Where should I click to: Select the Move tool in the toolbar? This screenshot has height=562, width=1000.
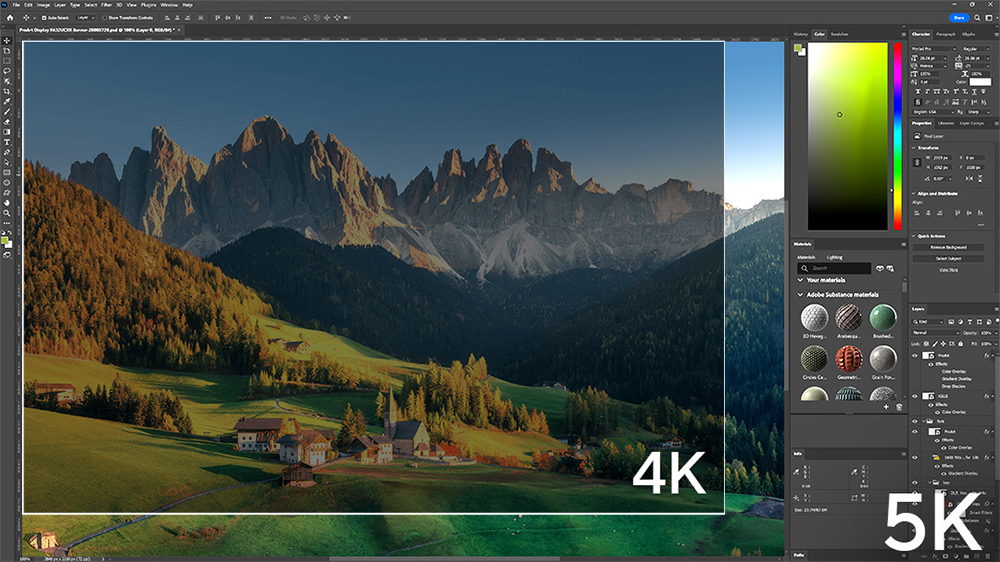click(x=7, y=41)
